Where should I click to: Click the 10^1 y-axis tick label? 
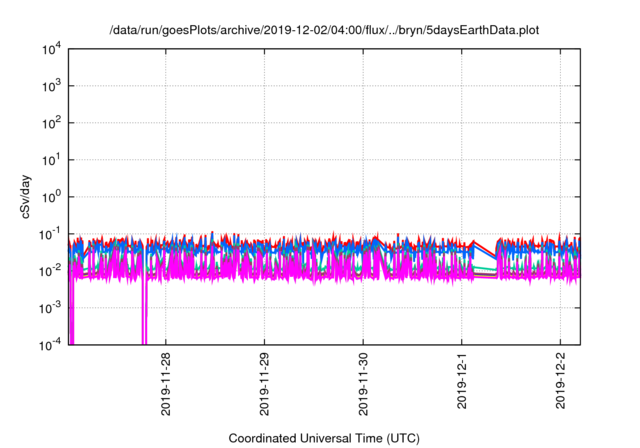(x=52, y=160)
